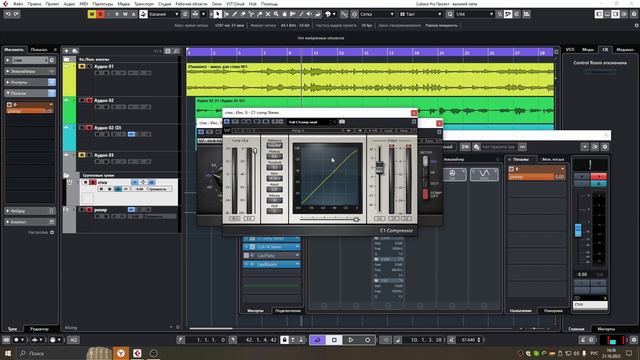Open the VSTi tab in right zone
This screenshot has height=360, width=640.
click(570, 49)
